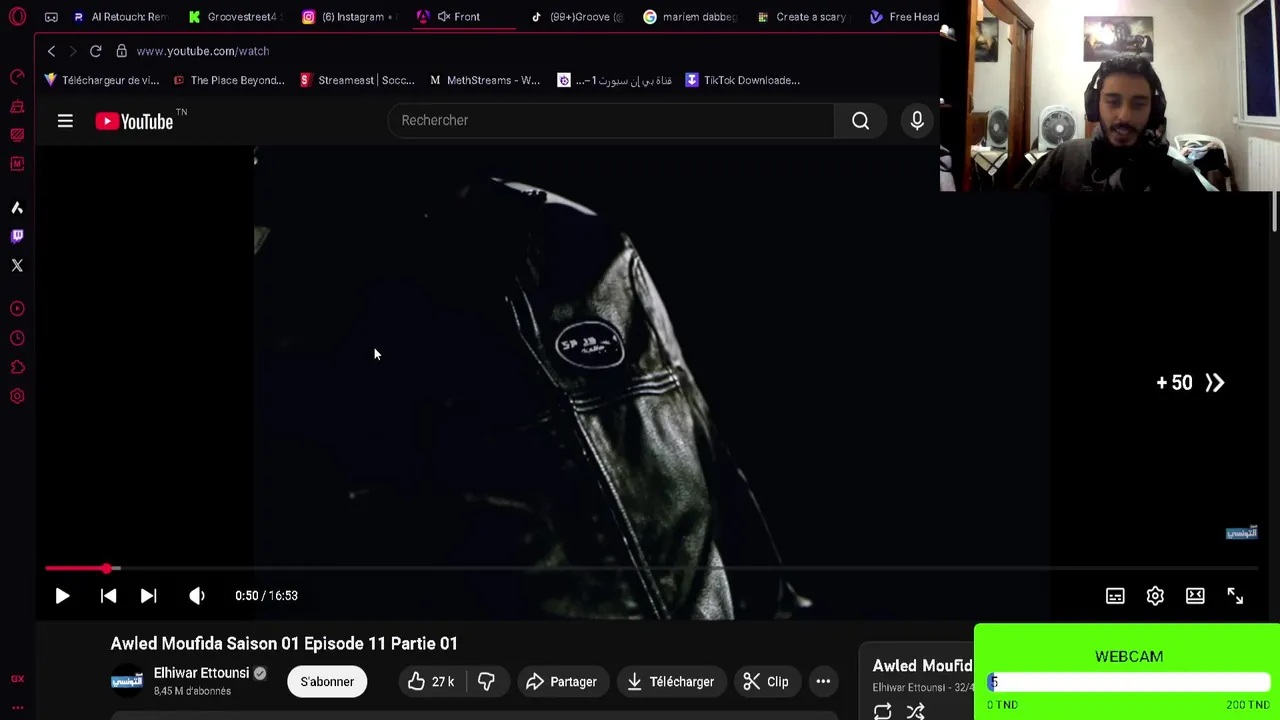Open sidebar Extensions cube icon
The width and height of the screenshot is (1280, 720).
tap(17, 367)
